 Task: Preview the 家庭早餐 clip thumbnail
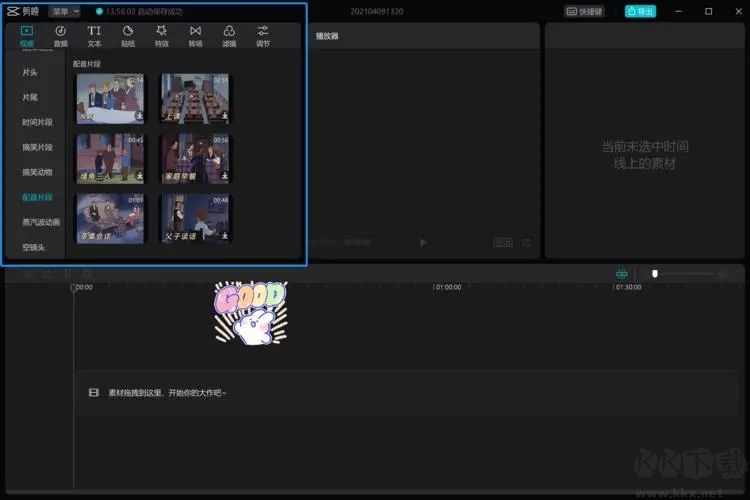coord(195,158)
